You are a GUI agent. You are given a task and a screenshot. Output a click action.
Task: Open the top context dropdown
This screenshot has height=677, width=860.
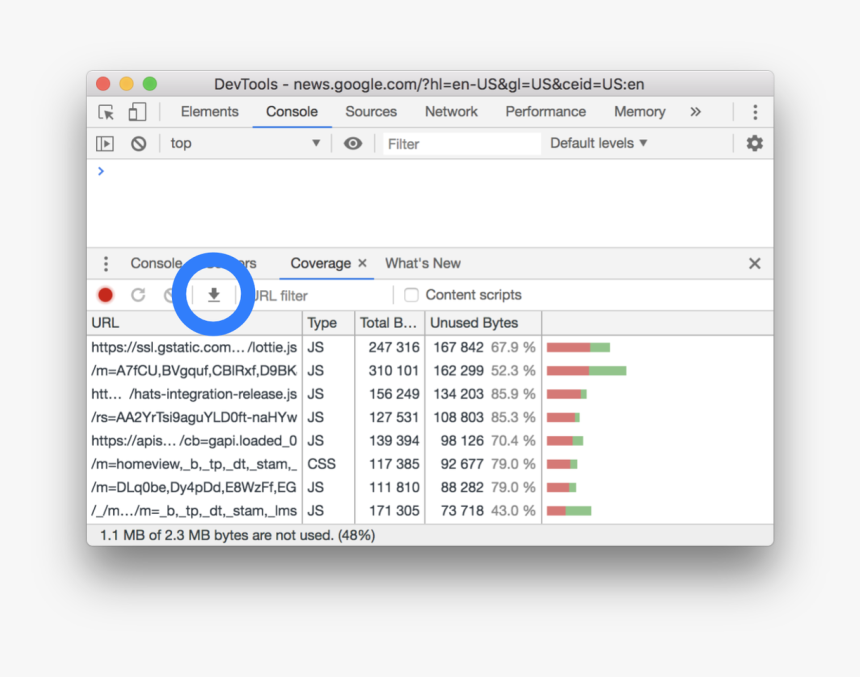[x=245, y=143]
